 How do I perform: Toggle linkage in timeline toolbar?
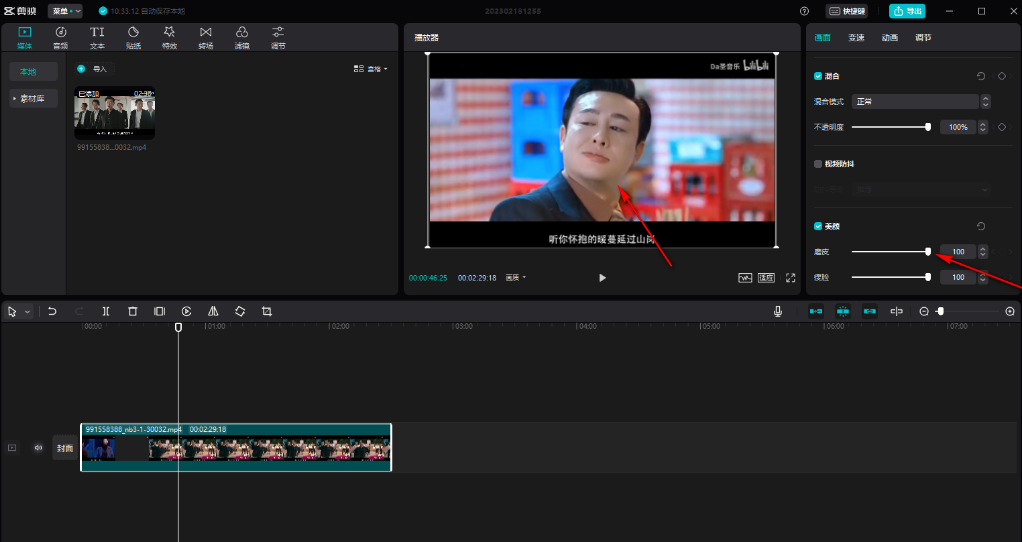coord(869,311)
